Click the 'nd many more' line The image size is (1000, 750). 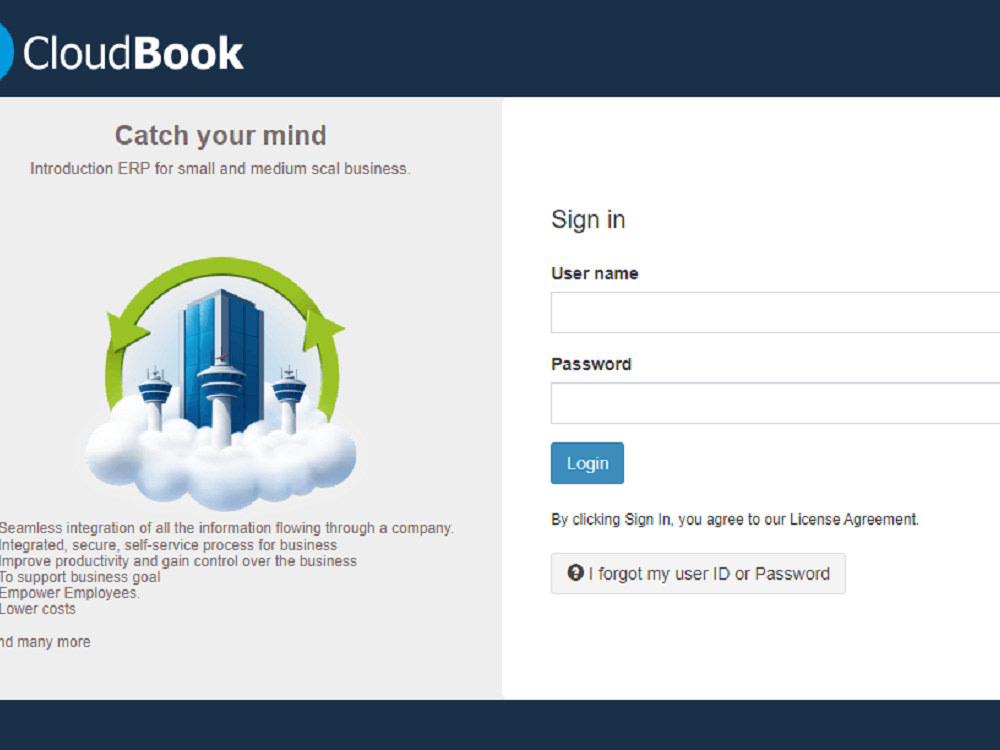(x=45, y=642)
